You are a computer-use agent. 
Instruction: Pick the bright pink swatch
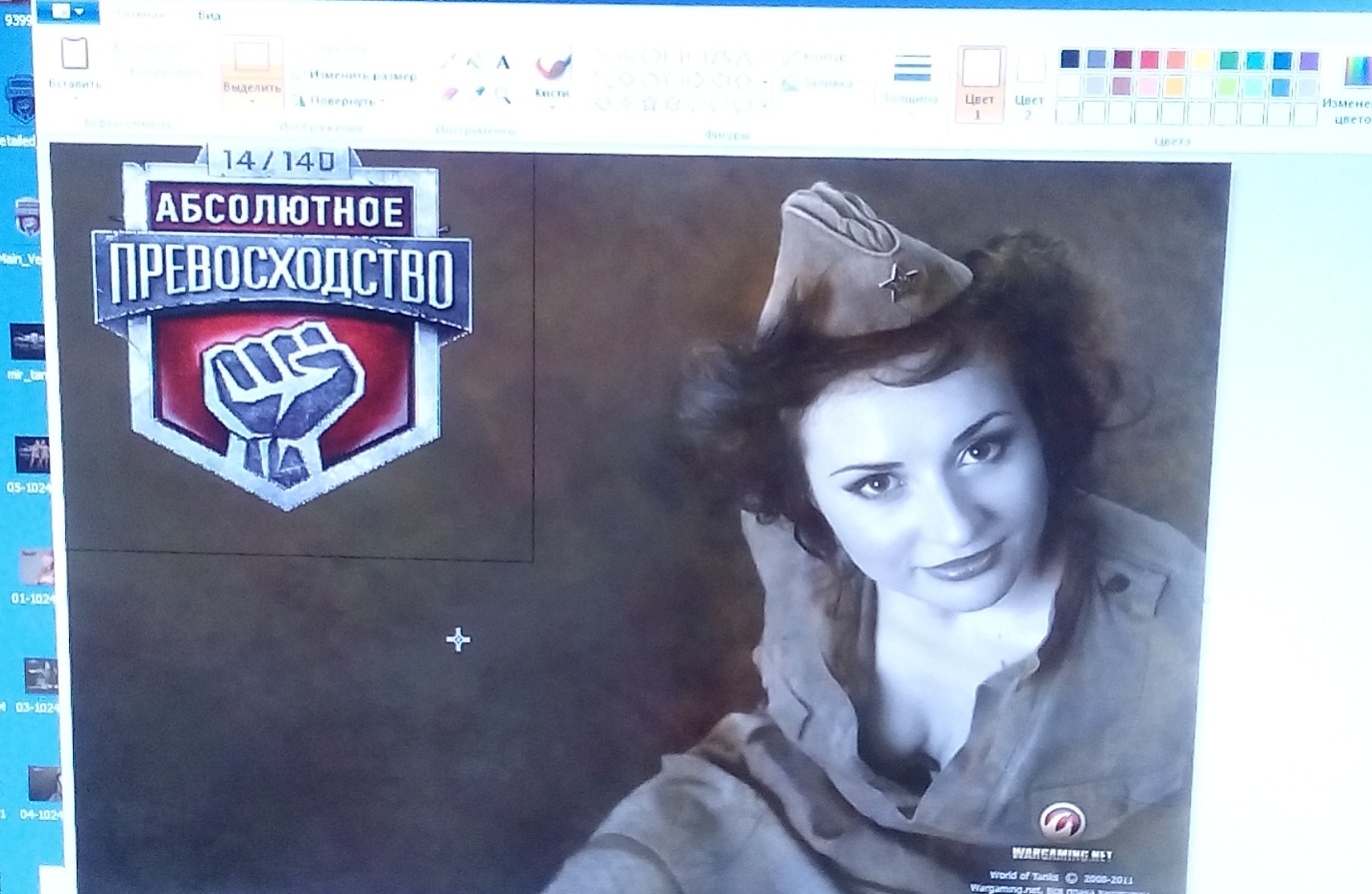click(1150, 60)
